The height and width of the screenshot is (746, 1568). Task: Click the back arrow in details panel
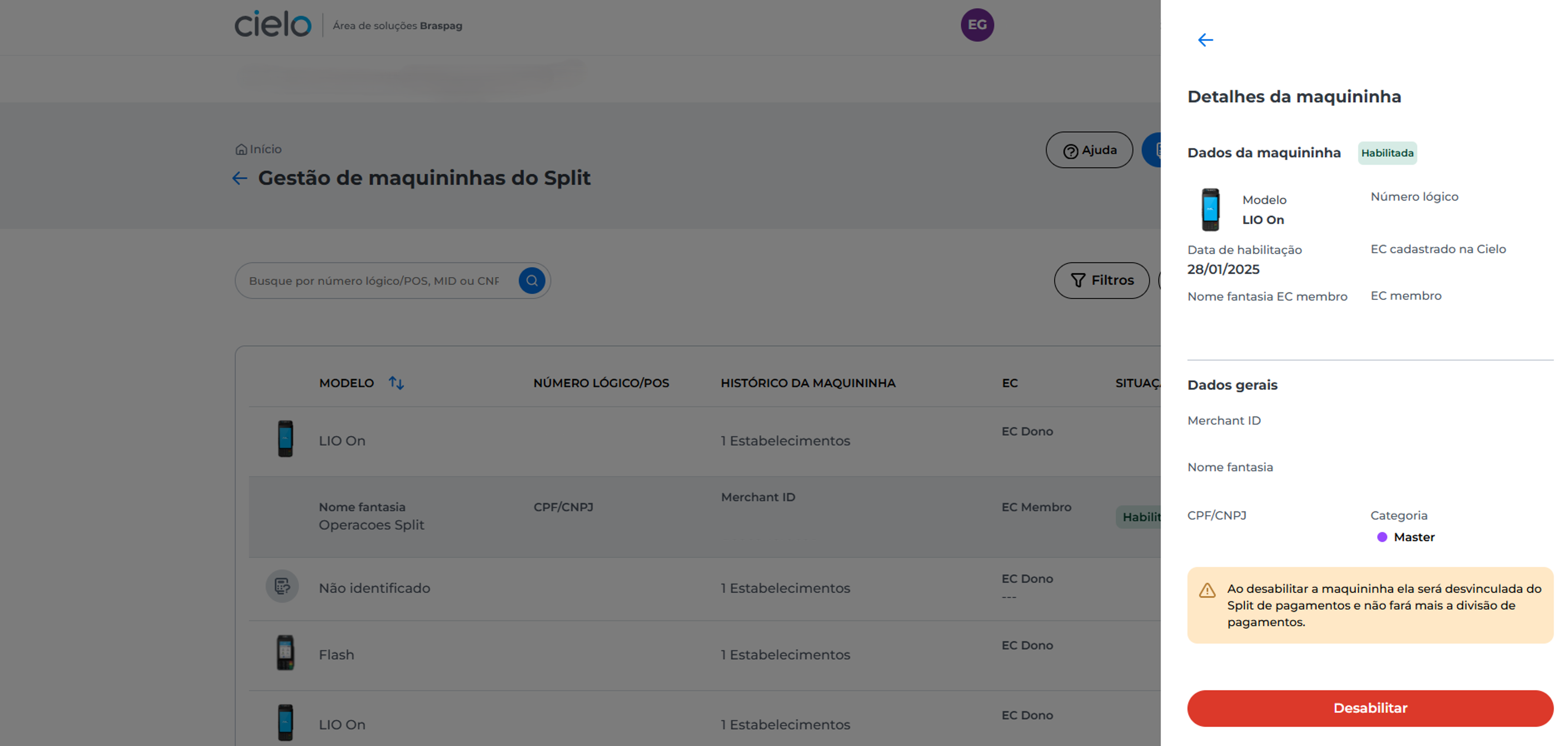pyautogui.click(x=1205, y=40)
